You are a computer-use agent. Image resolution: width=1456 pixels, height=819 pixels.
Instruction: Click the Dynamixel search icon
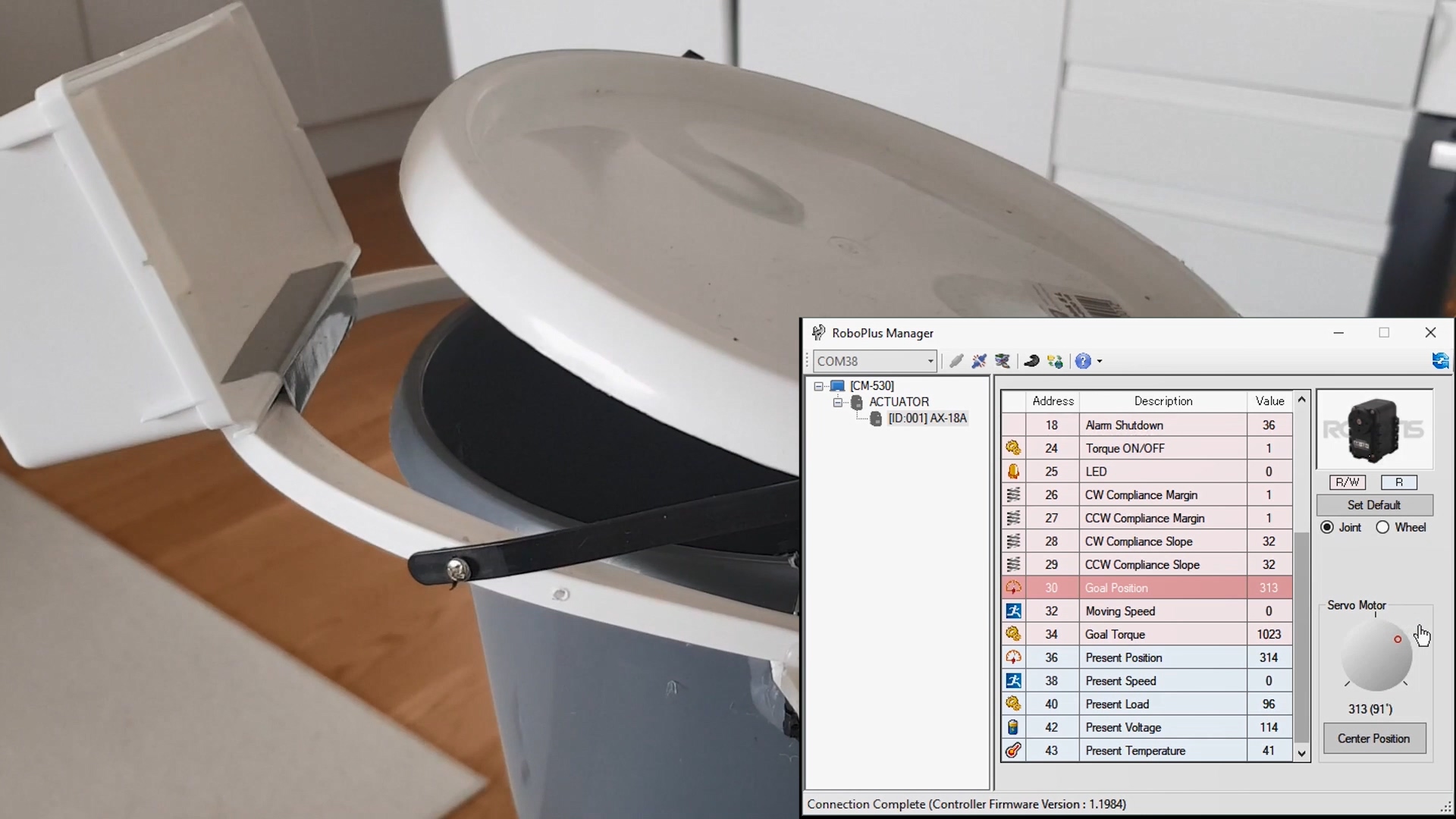click(1003, 361)
